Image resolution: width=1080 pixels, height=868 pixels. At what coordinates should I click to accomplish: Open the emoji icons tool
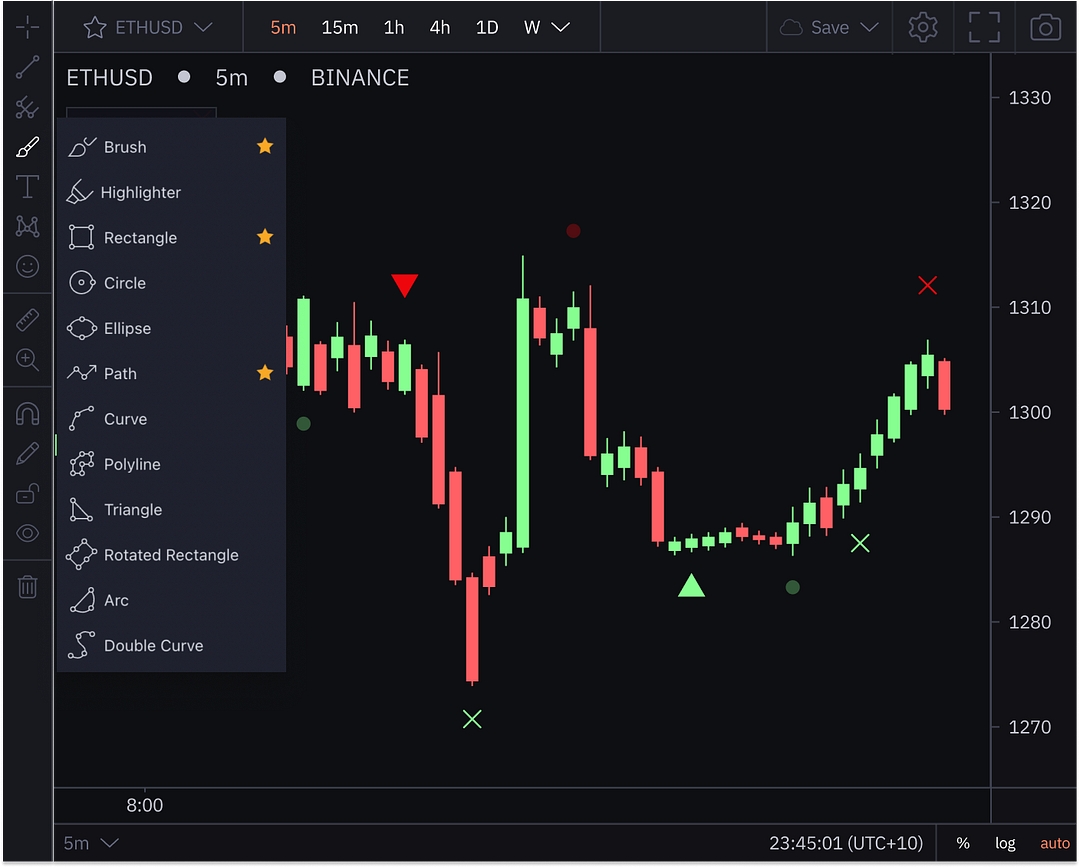click(x=27, y=266)
